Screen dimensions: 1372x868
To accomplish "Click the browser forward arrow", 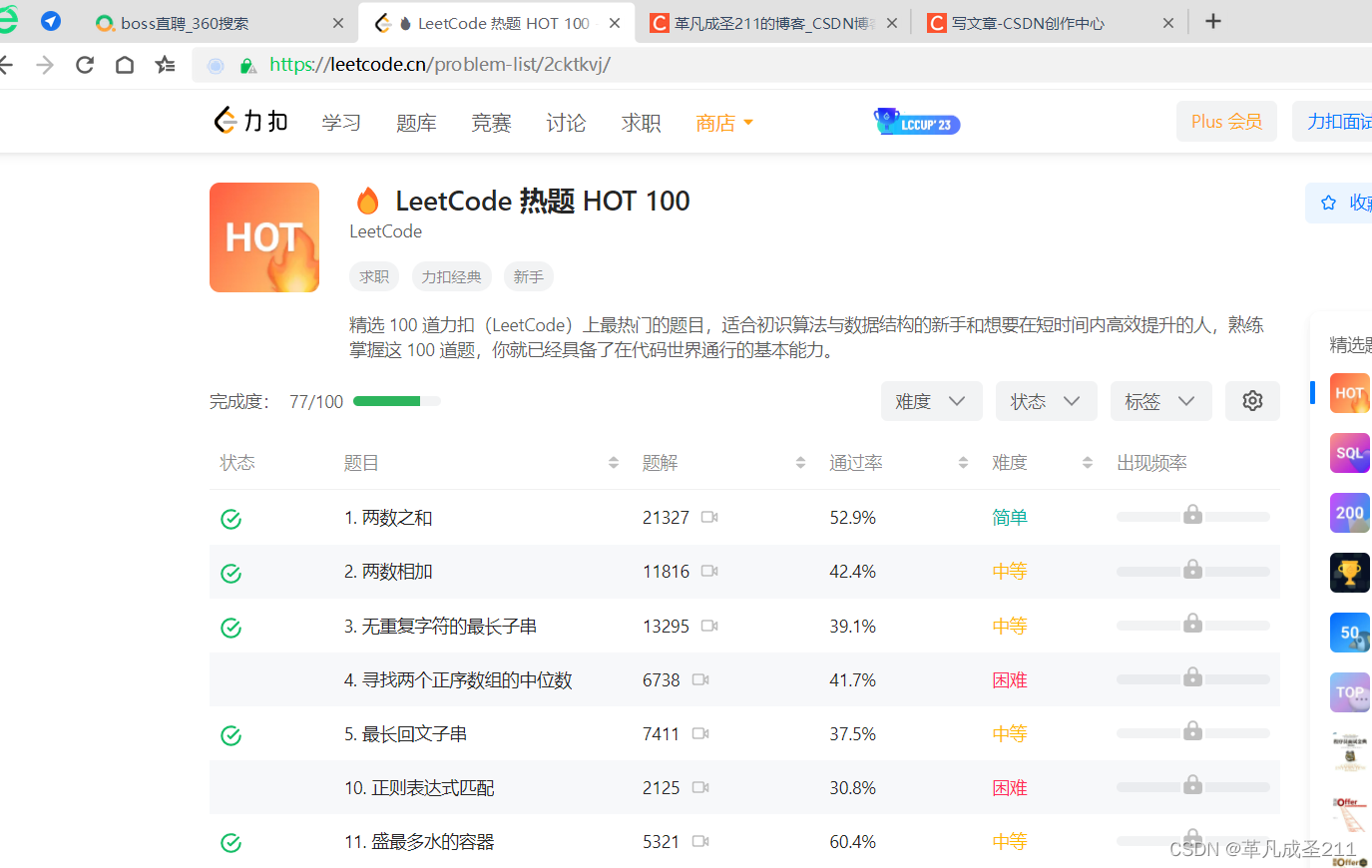I will pyautogui.click(x=45, y=65).
